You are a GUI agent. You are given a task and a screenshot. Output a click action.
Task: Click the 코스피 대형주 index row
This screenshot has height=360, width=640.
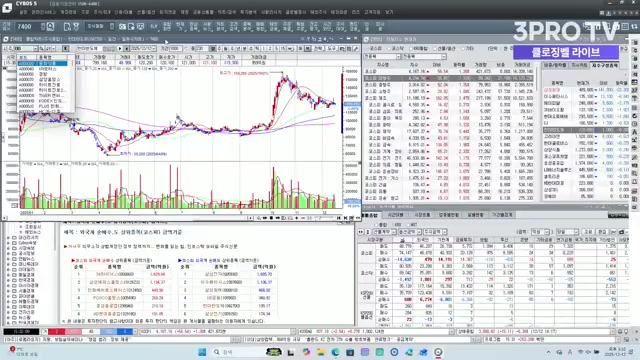[x=448, y=78]
